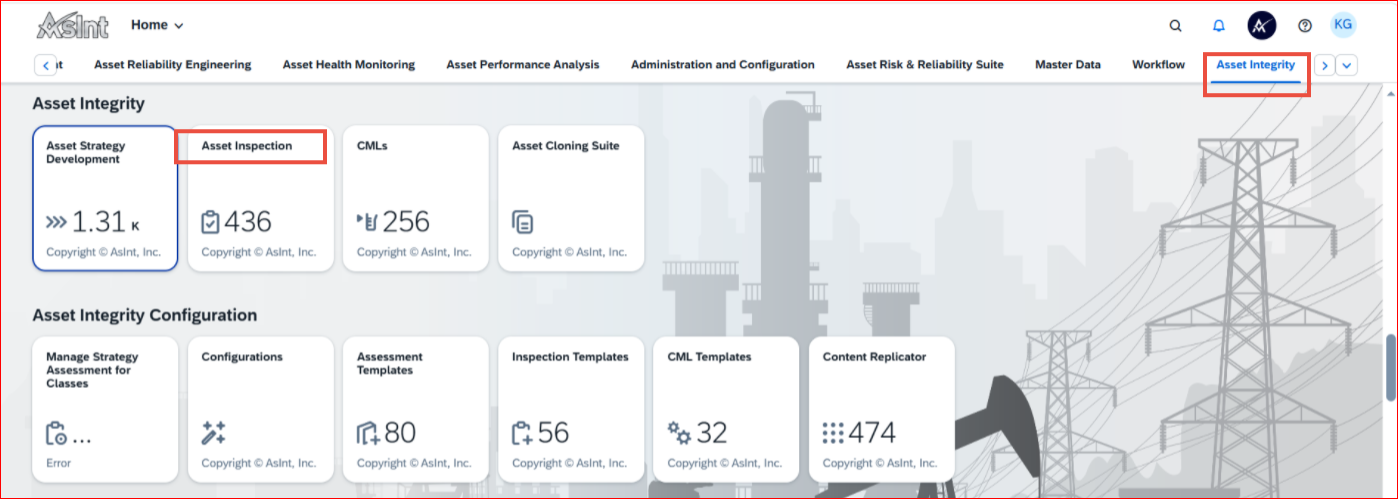Click the CML gauge icon beside 256

(x=367, y=222)
